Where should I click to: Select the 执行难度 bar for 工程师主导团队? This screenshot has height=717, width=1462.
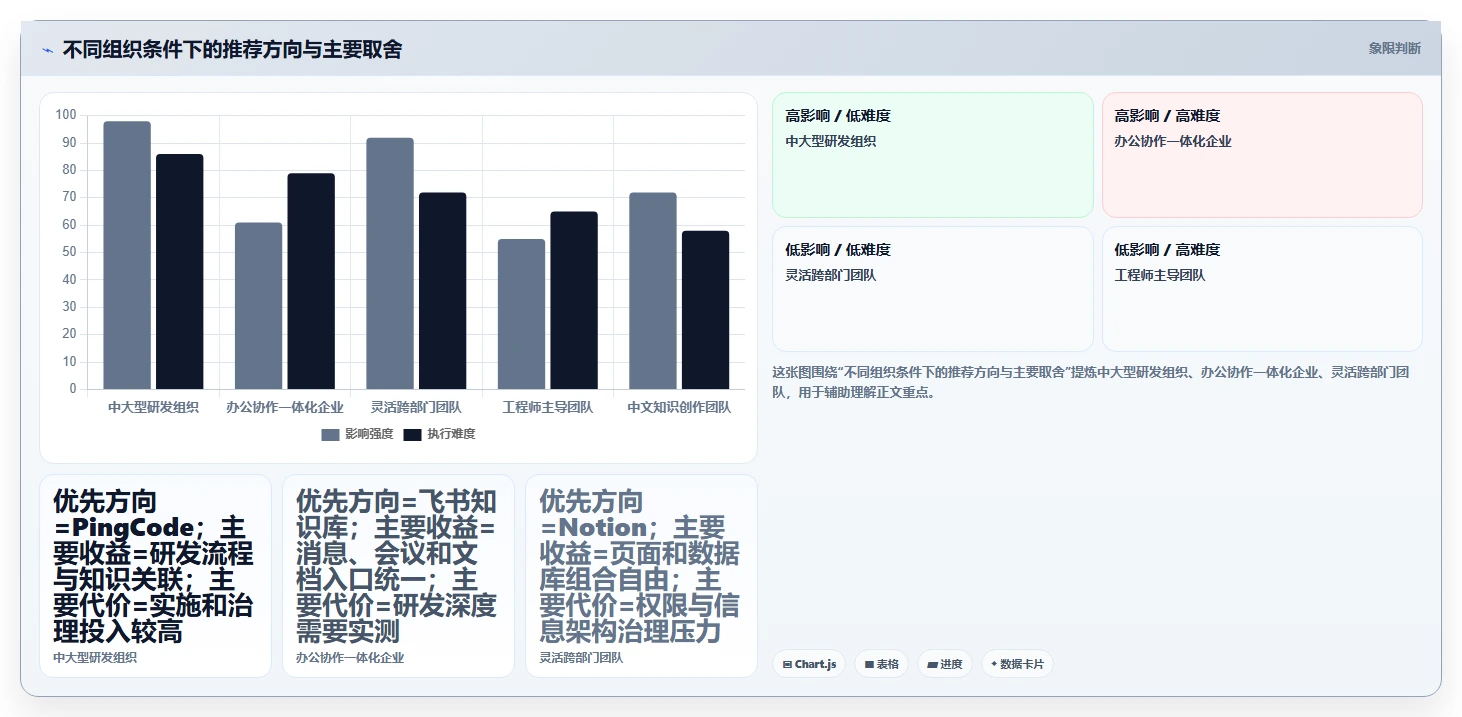(x=574, y=300)
